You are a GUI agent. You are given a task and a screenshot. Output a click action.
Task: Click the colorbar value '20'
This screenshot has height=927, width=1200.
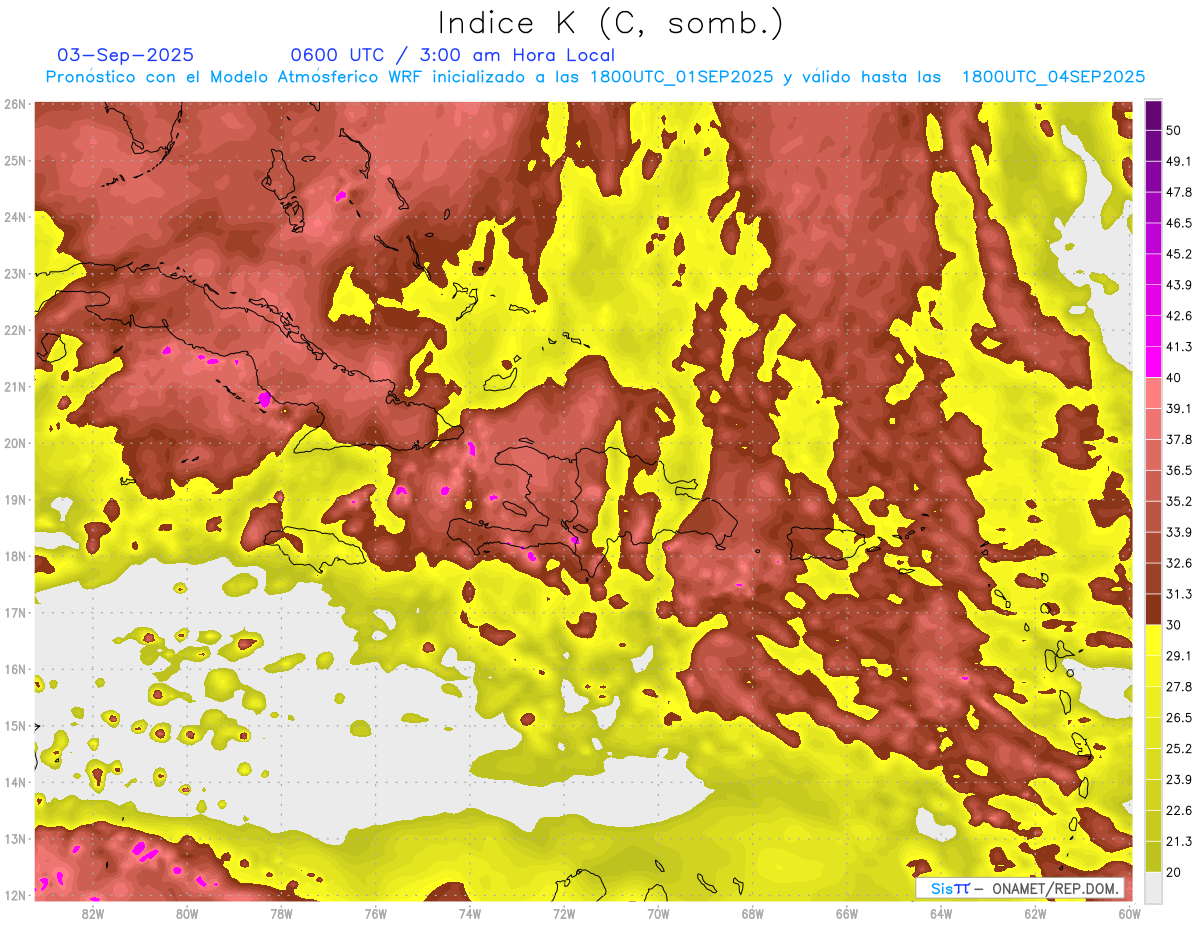coord(1173,873)
